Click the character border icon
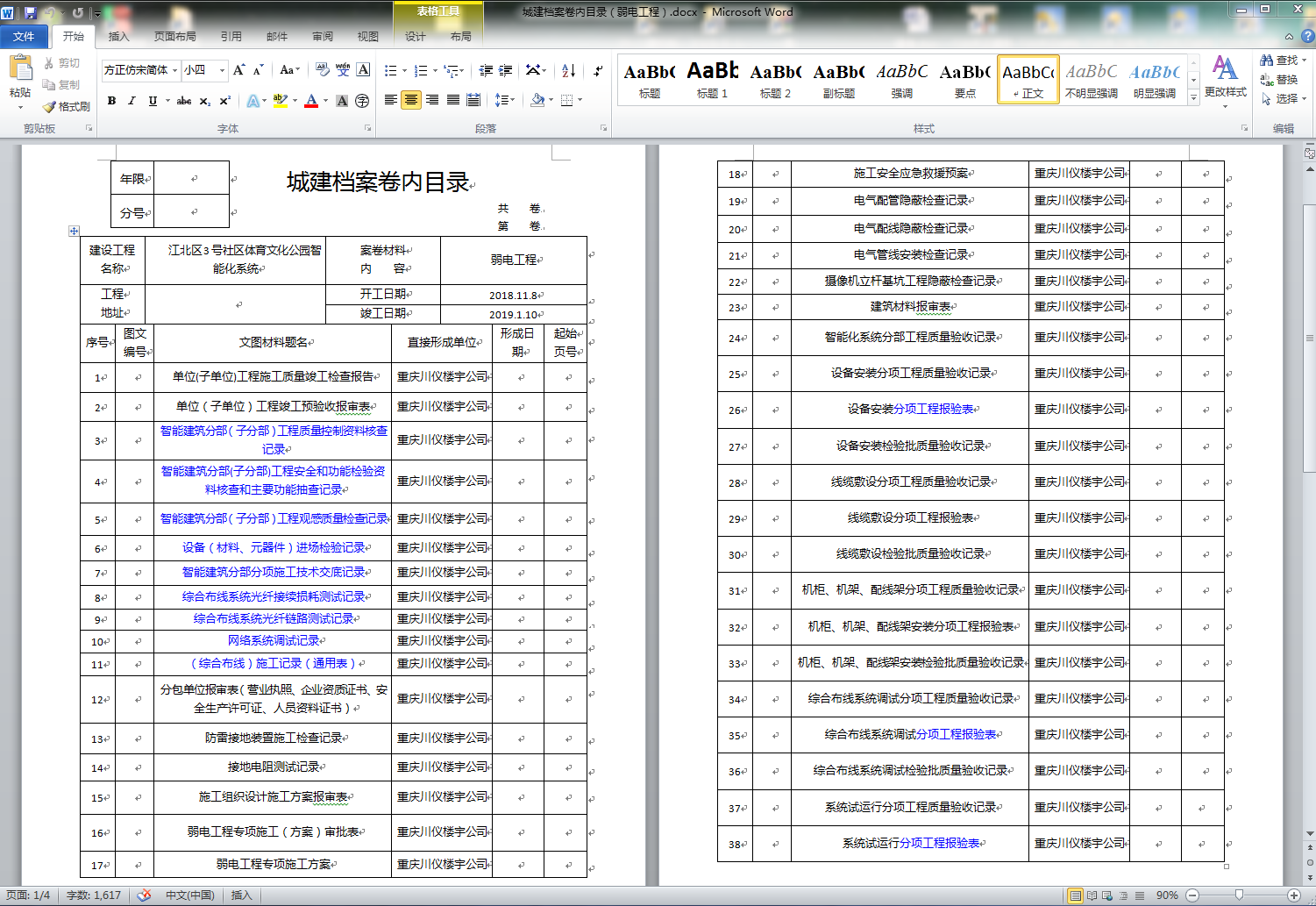 [363, 70]
